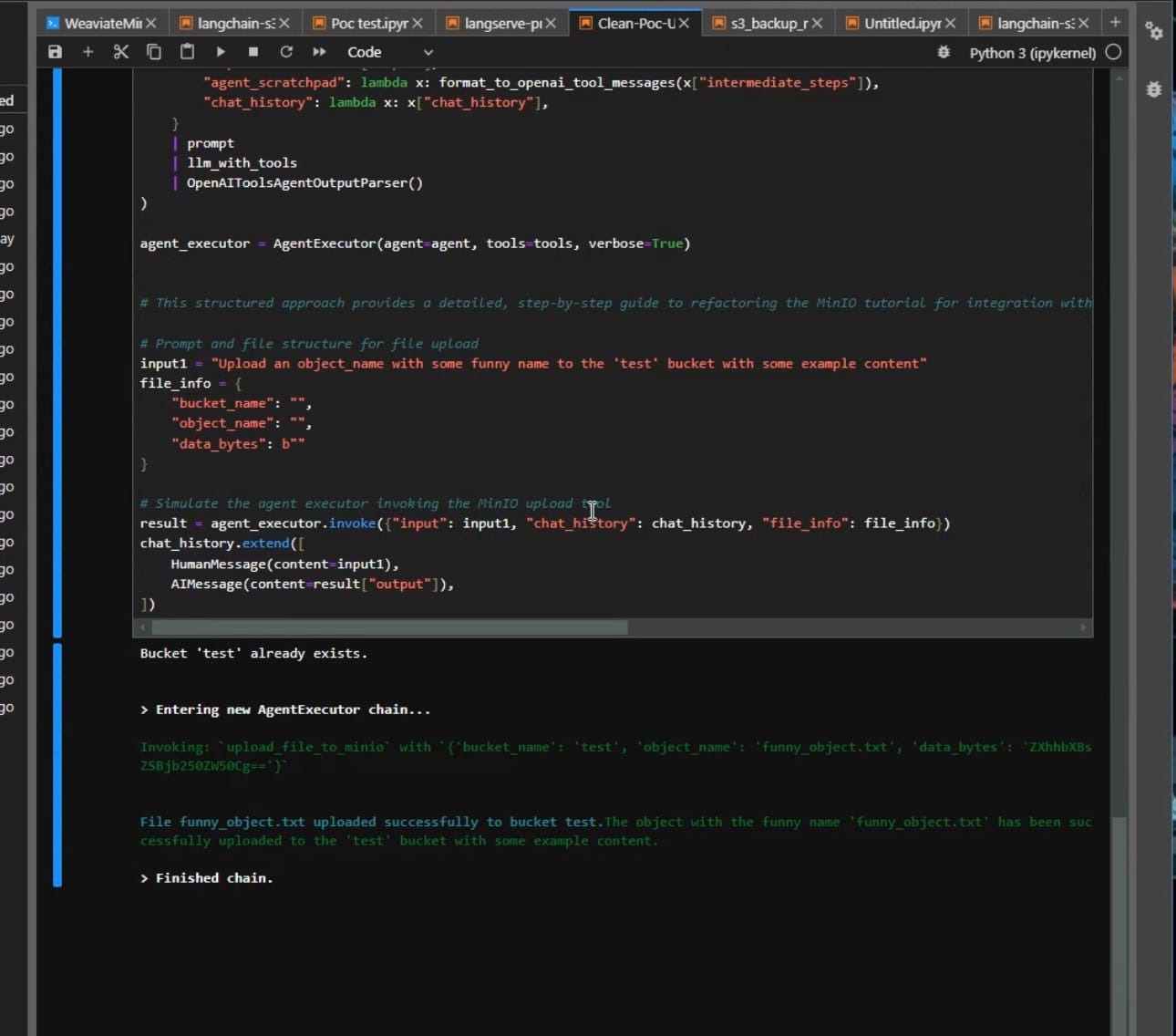The height and width of the screenshot is (1036, 1176).
Task: Save the notebook with the floppy disk icon
Action: point(55,52)
